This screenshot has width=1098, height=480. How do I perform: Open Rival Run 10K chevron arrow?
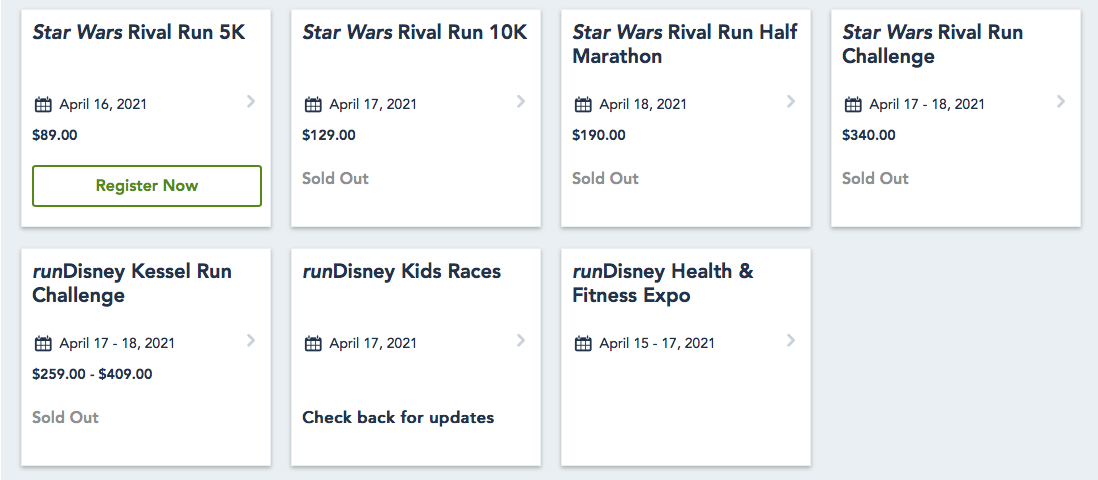521,101
